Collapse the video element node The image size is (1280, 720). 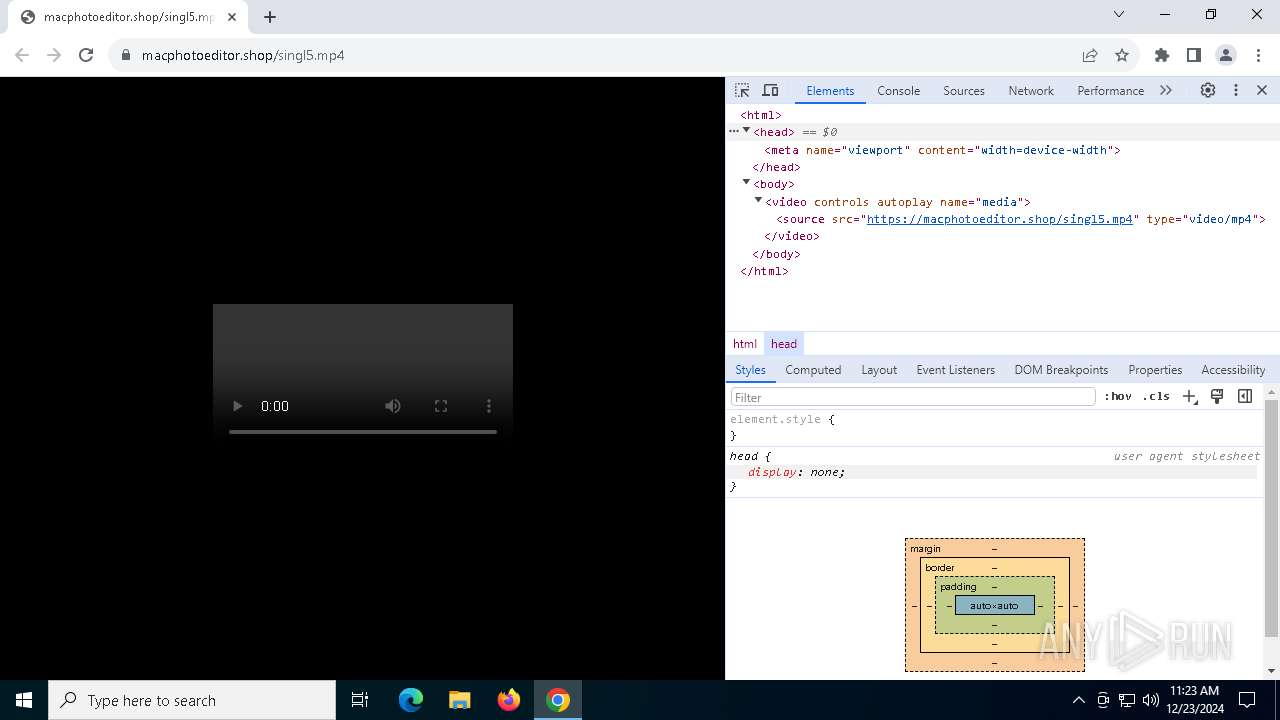pyautogui.click(x=758, y=200)
